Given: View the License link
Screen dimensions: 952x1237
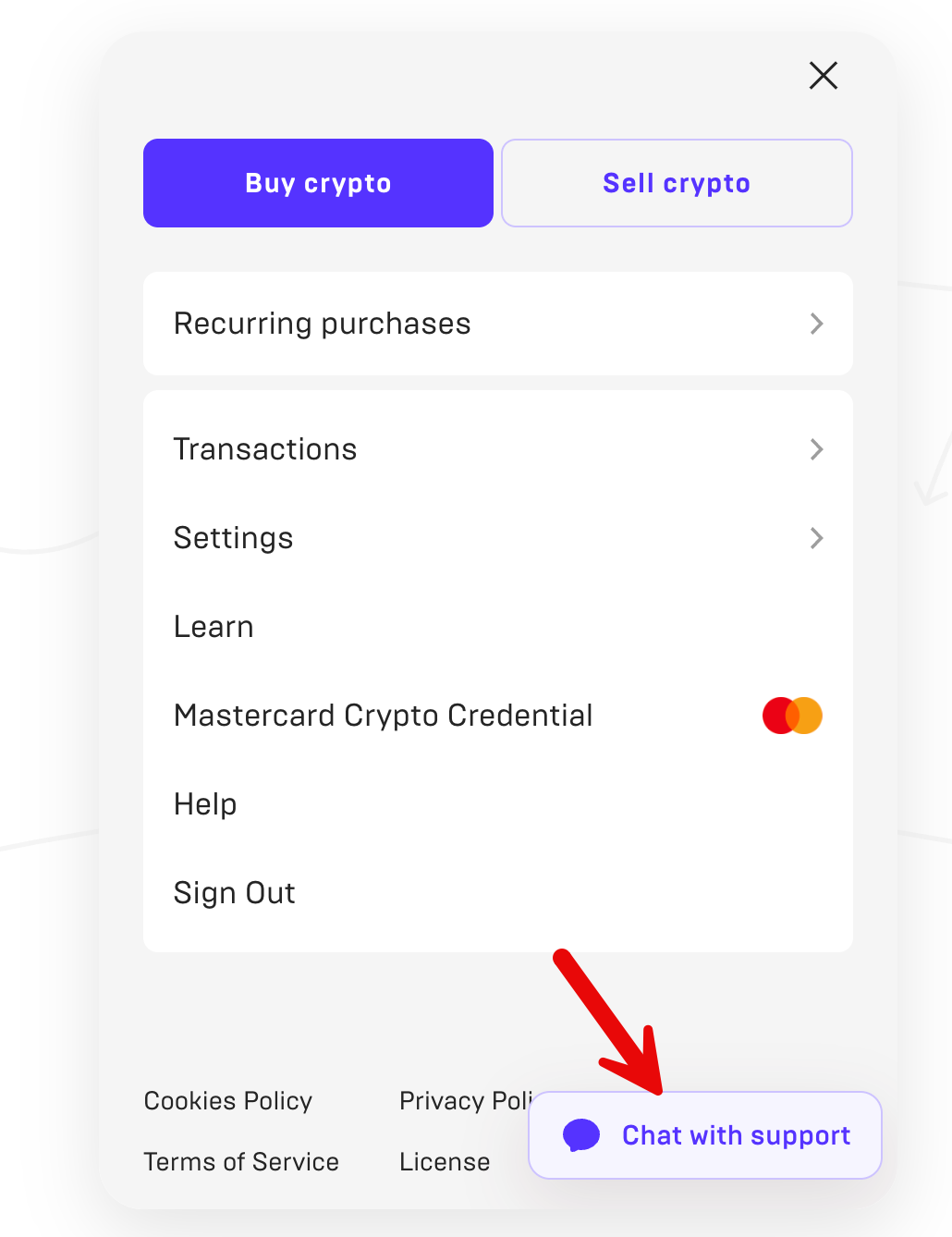Looking at the screenshot, I should point(445,1162).
